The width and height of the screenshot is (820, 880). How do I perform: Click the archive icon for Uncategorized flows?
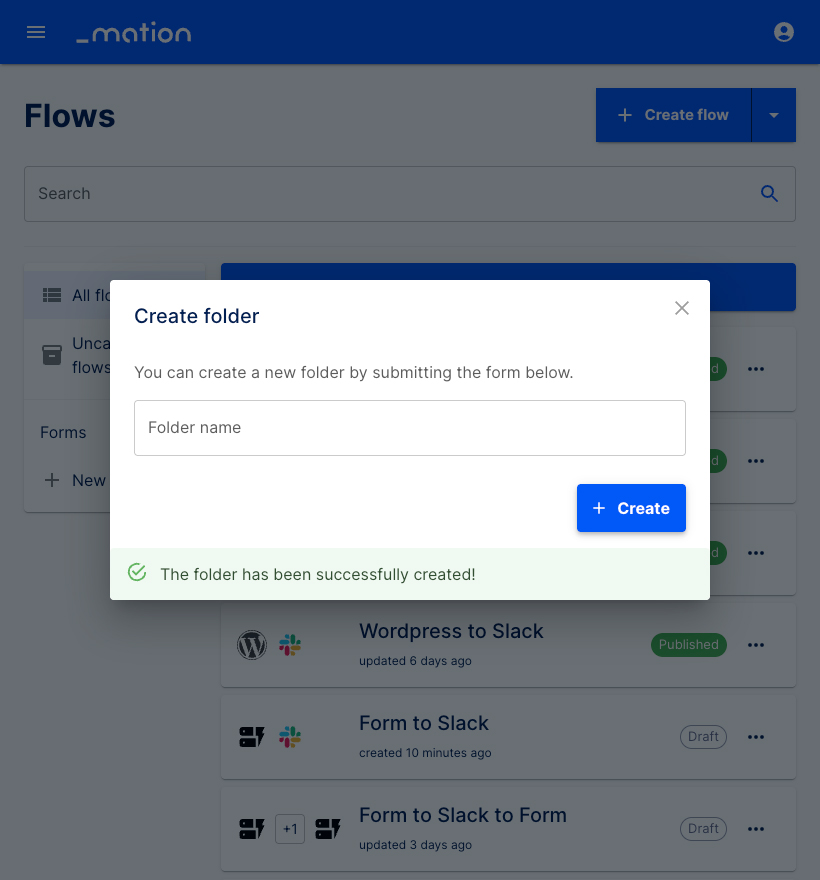(51, 355)
